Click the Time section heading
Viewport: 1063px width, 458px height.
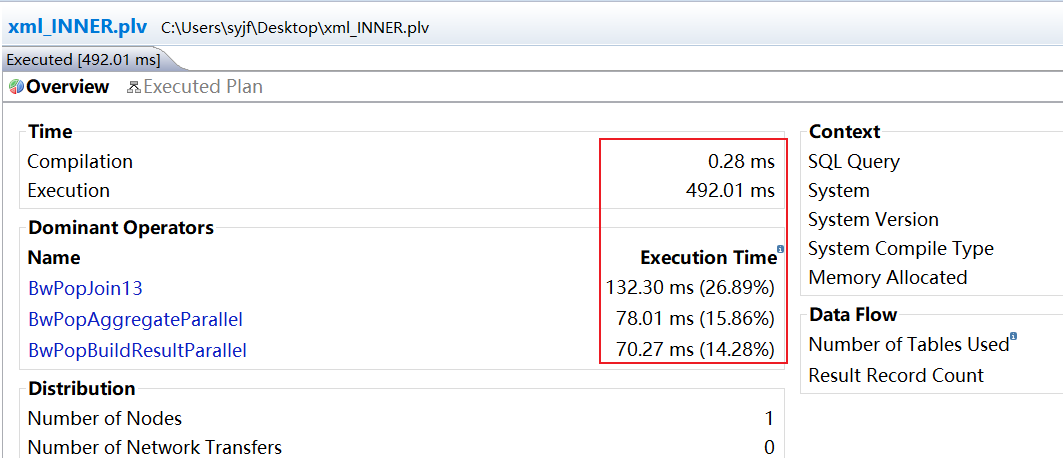(50, 131)
